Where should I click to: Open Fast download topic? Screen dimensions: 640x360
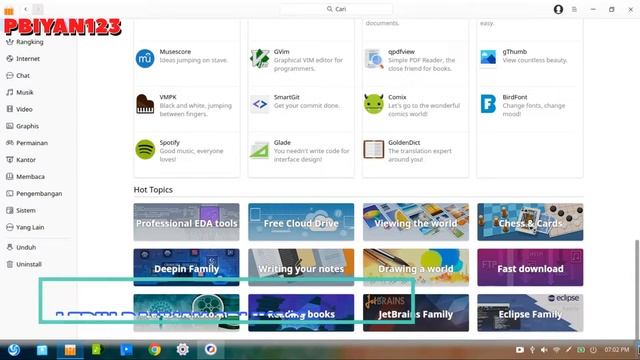pyautogui.click(x=530, y=267)
